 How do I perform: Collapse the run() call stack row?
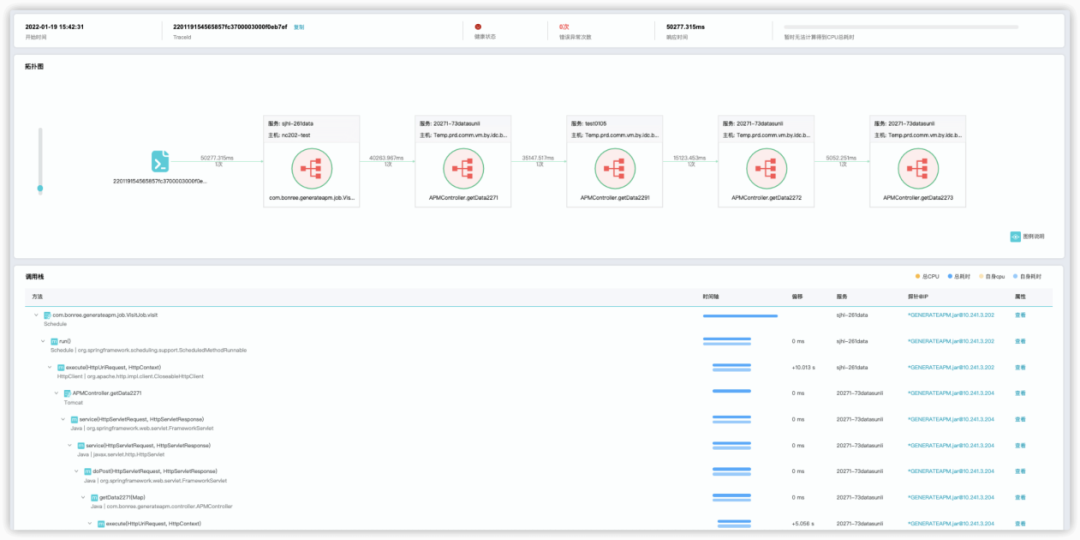(43, 341)
